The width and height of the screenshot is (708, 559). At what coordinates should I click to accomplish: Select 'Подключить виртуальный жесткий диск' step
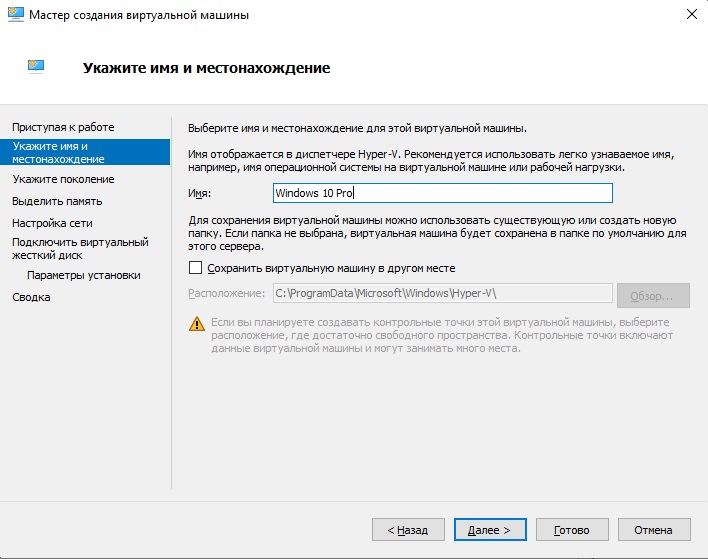(x=79, y=248)
